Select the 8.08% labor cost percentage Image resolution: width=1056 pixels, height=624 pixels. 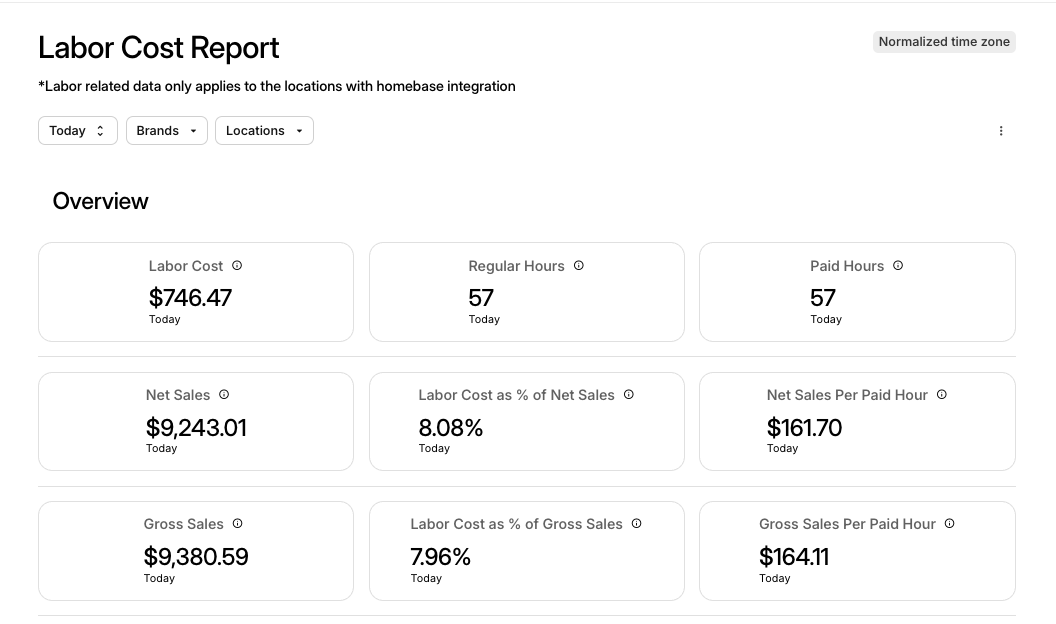pyautogui.click(x=451, y=427)
